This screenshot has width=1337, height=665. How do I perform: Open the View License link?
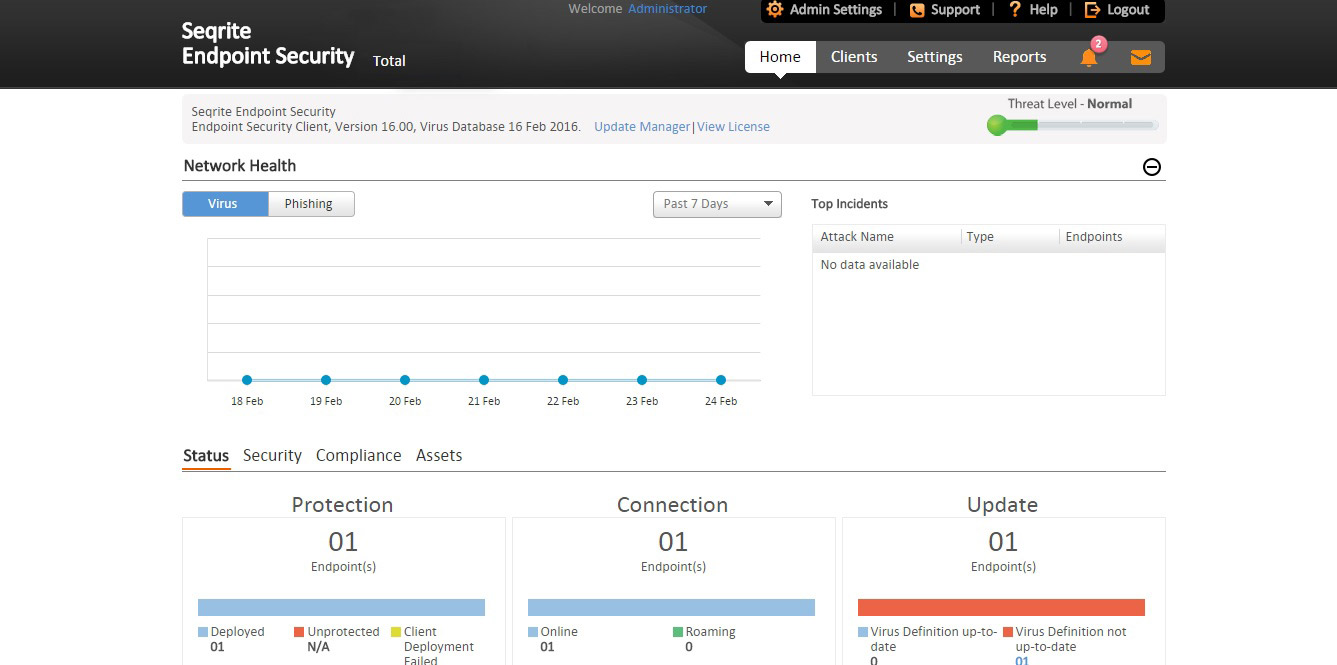tap(733, 127)
